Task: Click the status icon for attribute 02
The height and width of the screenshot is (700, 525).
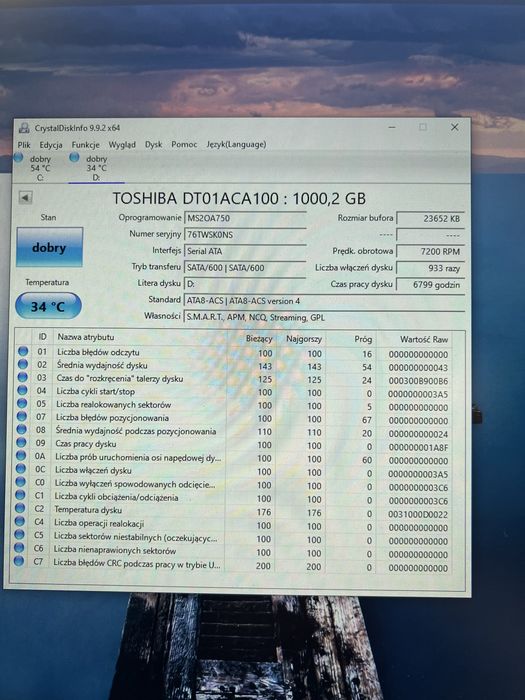Action: click(x=22, y=364)
